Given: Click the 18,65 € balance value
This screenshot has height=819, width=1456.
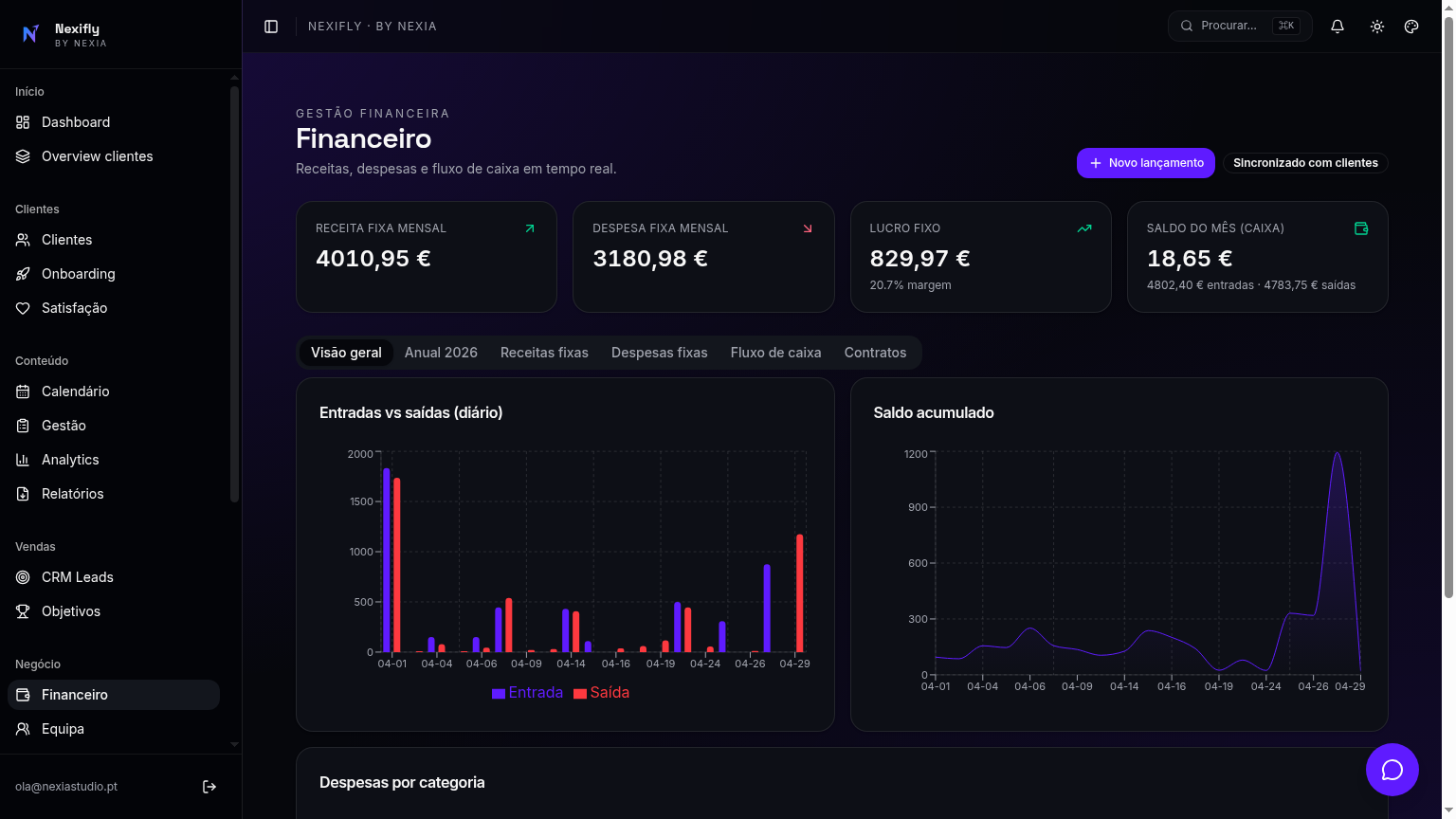Looking at the screenshot, I should (1190, 259).
